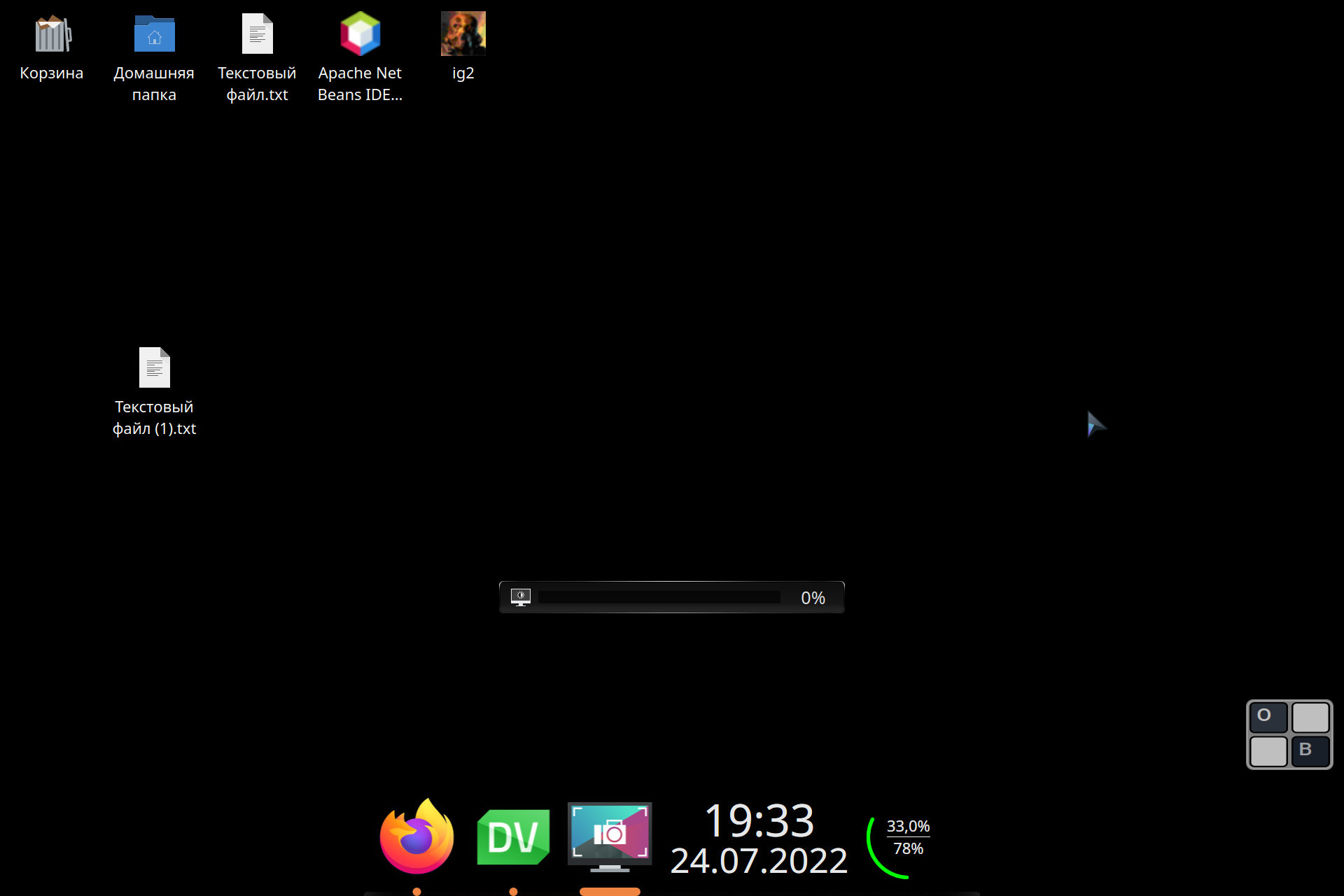Open the Домашняя папка home folder
The height and width of the screenshot is (896, 1344).
coord(155,34)
